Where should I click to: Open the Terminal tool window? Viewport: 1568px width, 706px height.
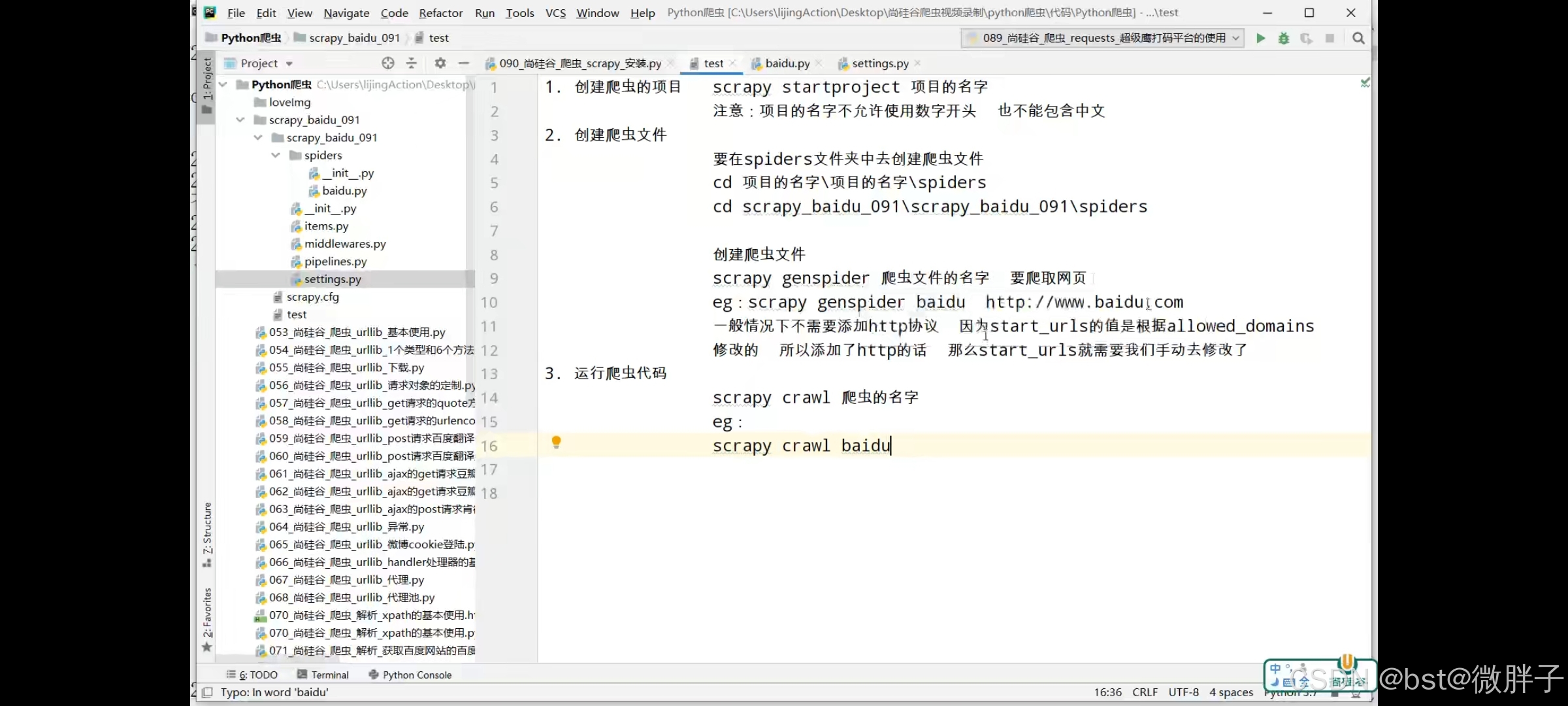click(x=323, y=675)
